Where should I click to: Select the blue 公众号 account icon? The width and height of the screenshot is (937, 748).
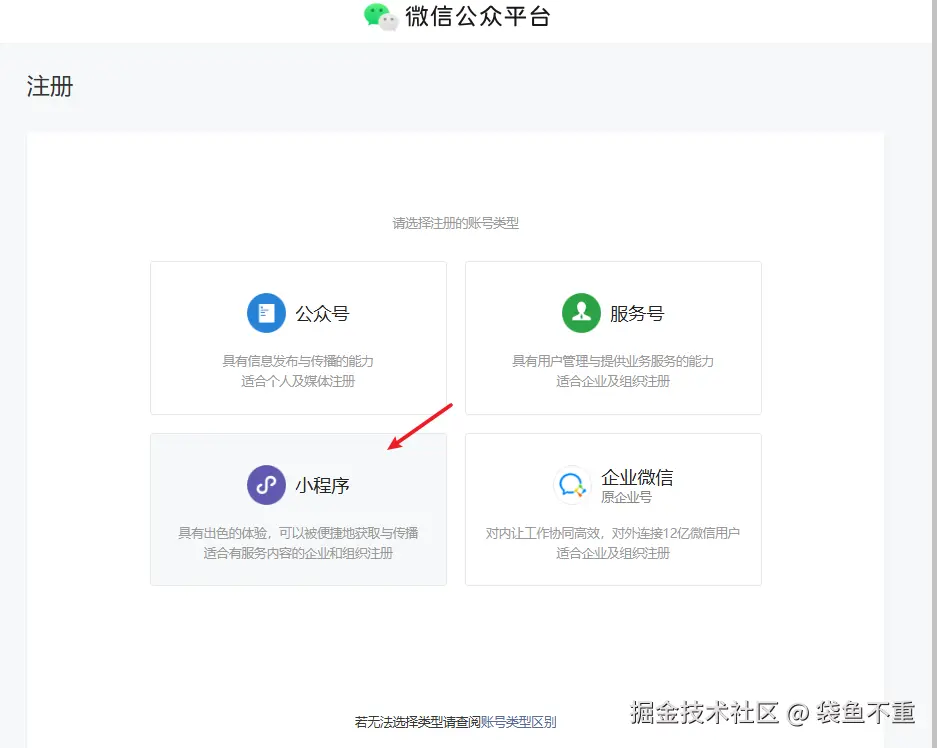tap(266, 313)
